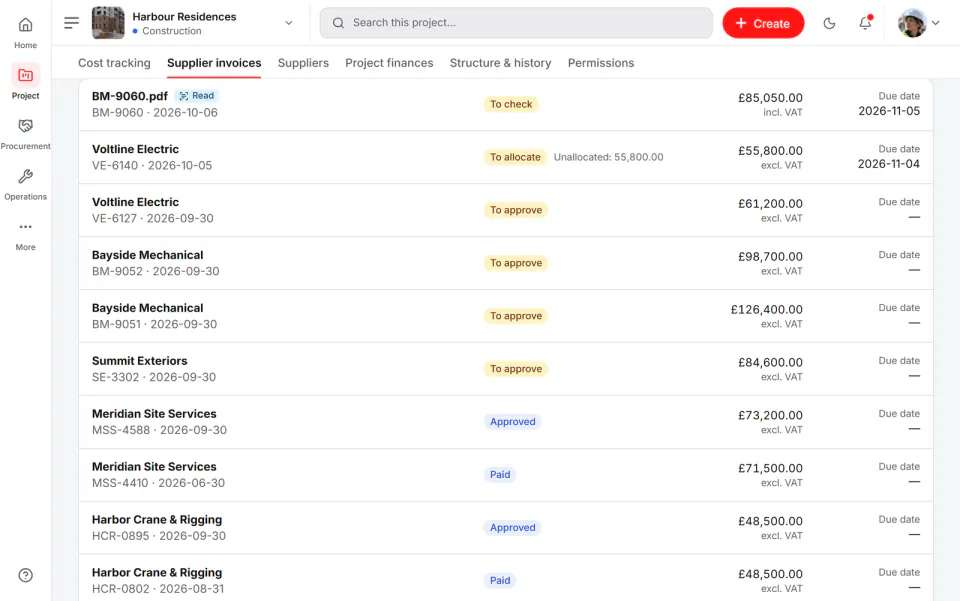Open the BM-9060.pdf invoice
The image size is (960, 601).
[506, 104]
